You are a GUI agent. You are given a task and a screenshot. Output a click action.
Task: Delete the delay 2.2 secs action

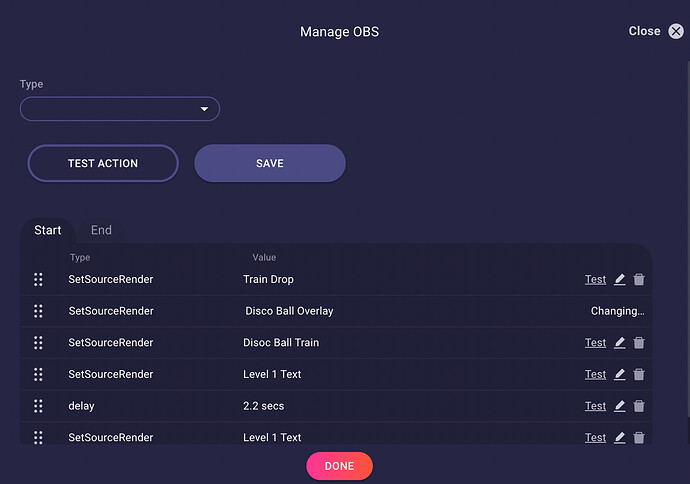coord(639,406)
